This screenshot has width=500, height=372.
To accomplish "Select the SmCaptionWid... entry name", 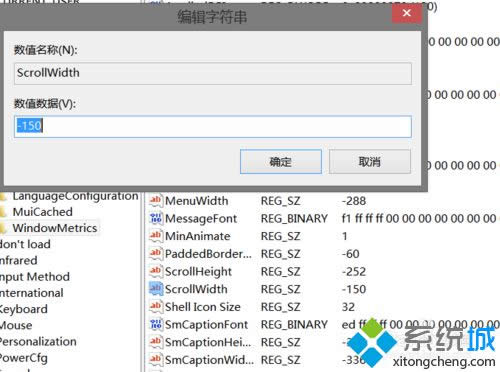I will coord(209,360).
